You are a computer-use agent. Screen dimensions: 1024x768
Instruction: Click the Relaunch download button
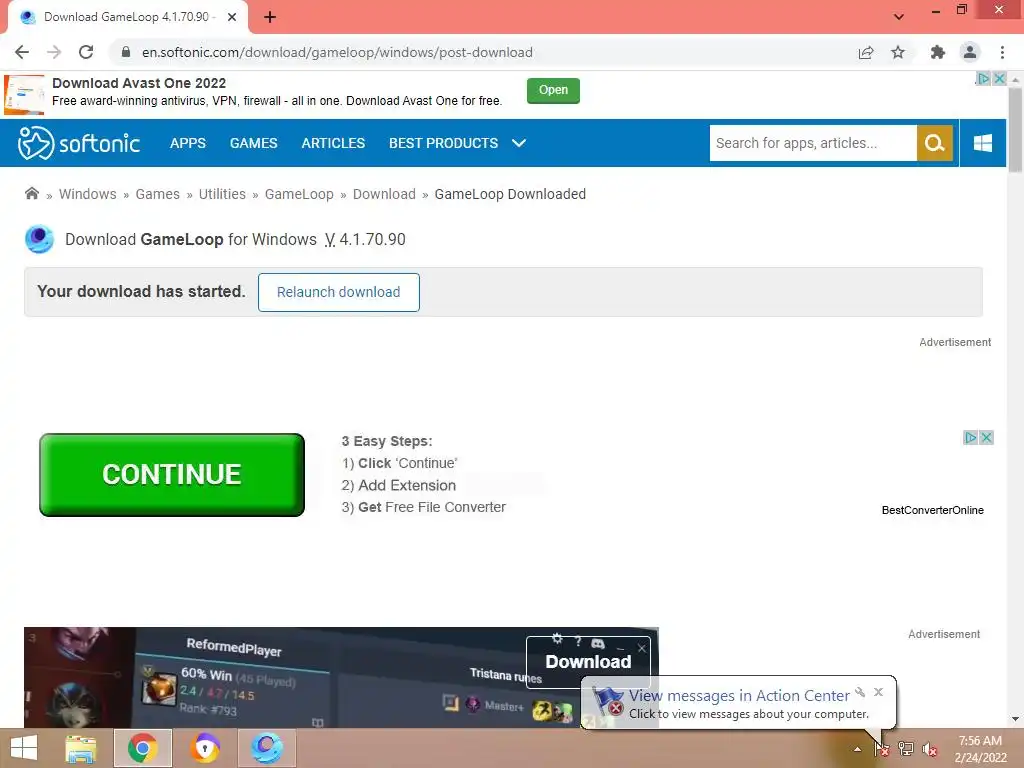(338, 292)
